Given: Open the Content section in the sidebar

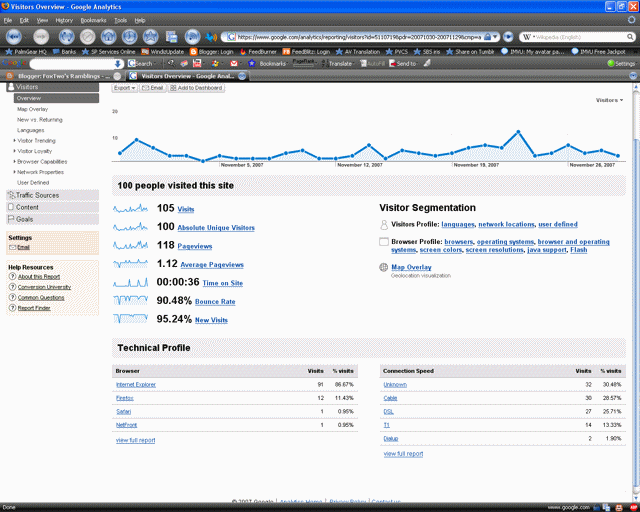Looking at the screenshot, I should [53, 207].
